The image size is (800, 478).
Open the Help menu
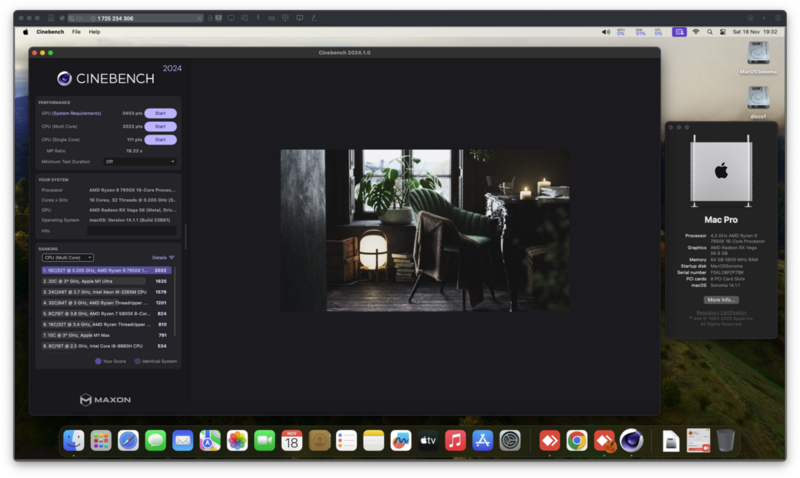click(94, 32)
